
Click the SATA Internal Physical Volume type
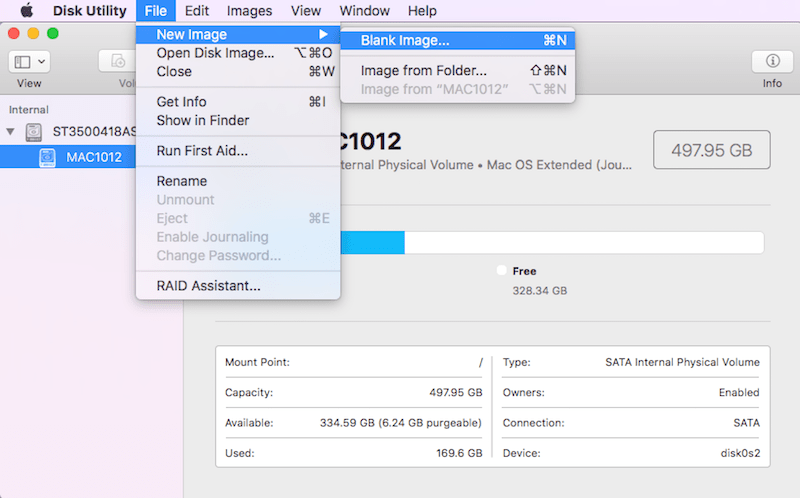tap(682, 362)
